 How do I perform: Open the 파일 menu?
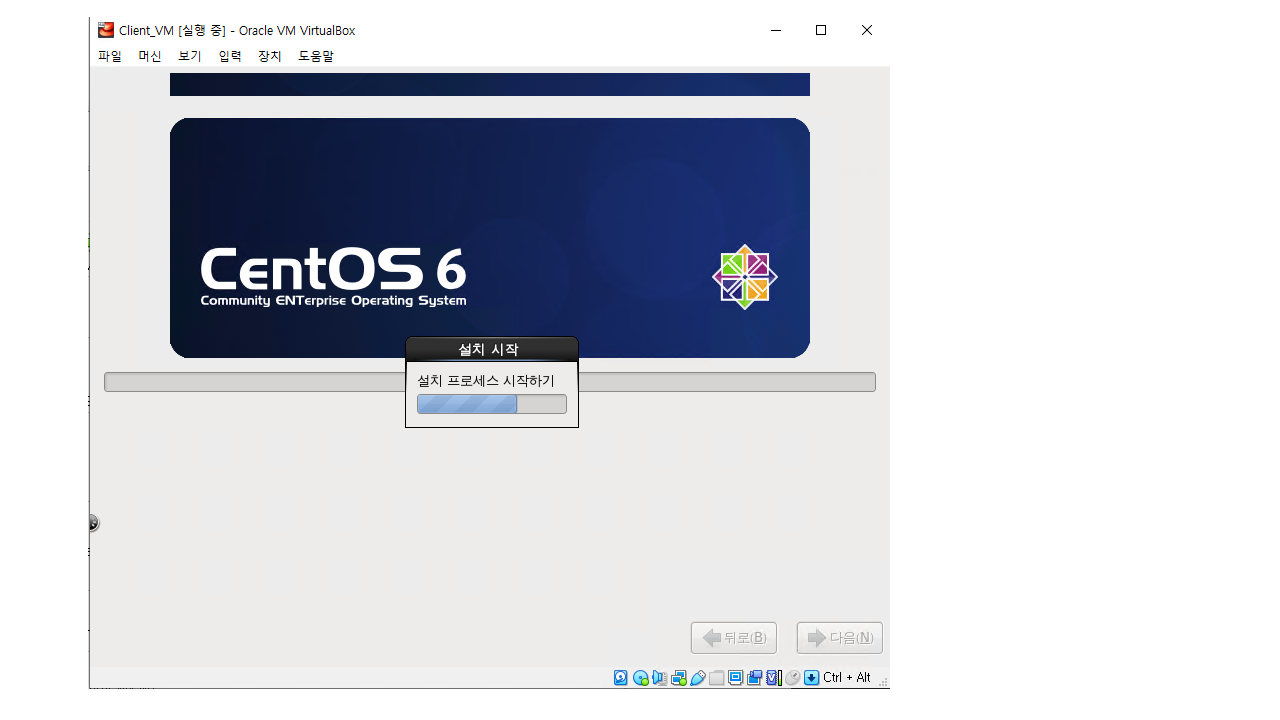[109, 57]
